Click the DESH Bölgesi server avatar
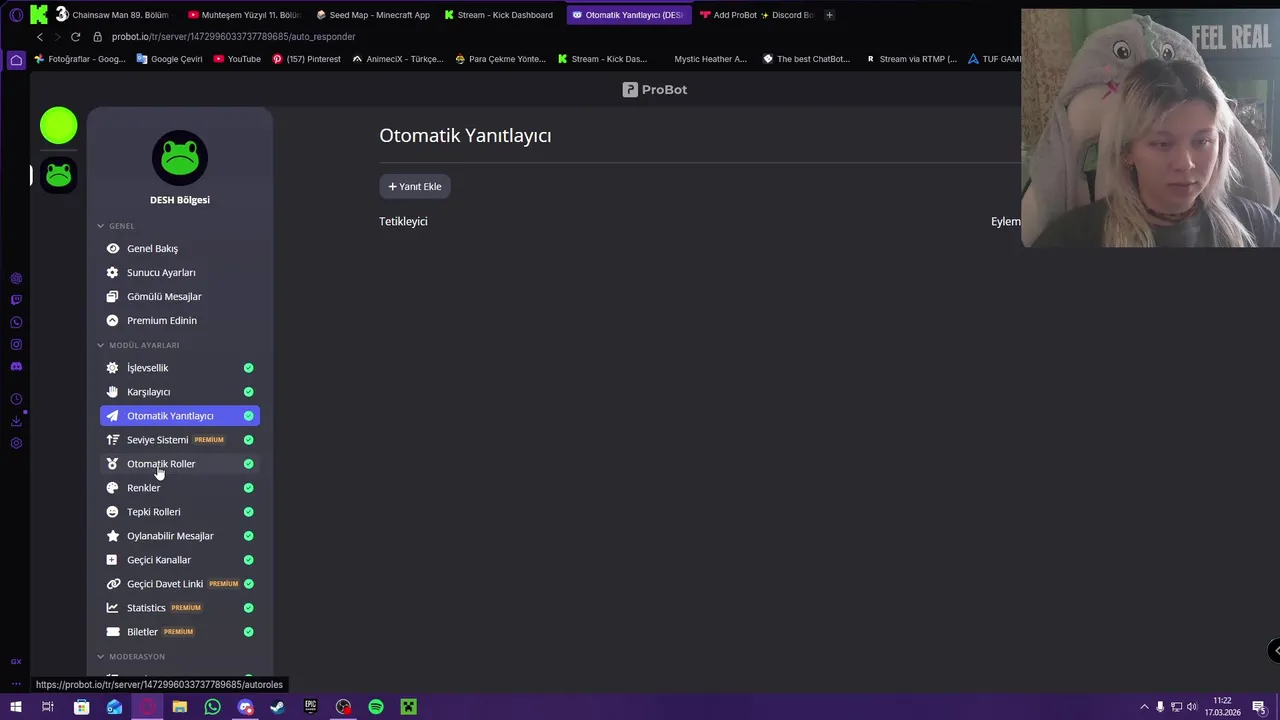Screen dimensions: 1280x720 coord(180,158)
